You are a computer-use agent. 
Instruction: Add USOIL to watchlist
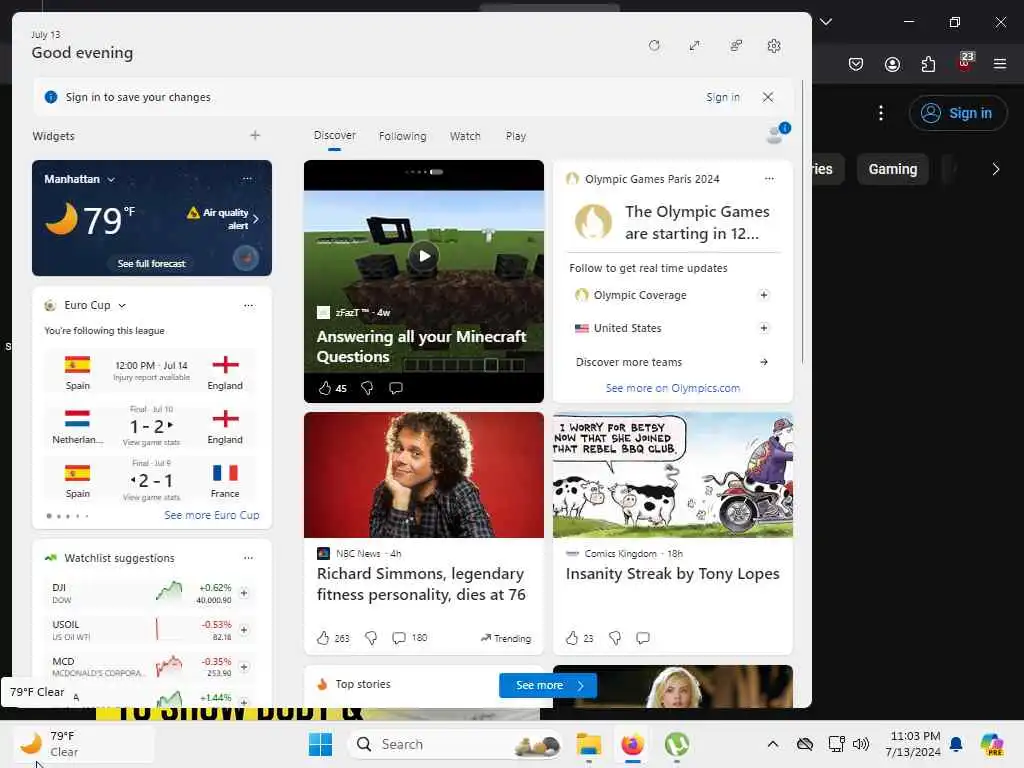point(244,630)
